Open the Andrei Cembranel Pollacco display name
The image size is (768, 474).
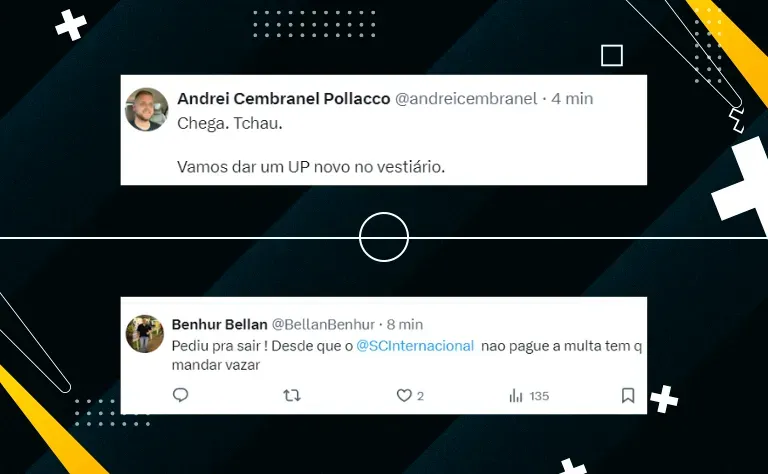284,98
